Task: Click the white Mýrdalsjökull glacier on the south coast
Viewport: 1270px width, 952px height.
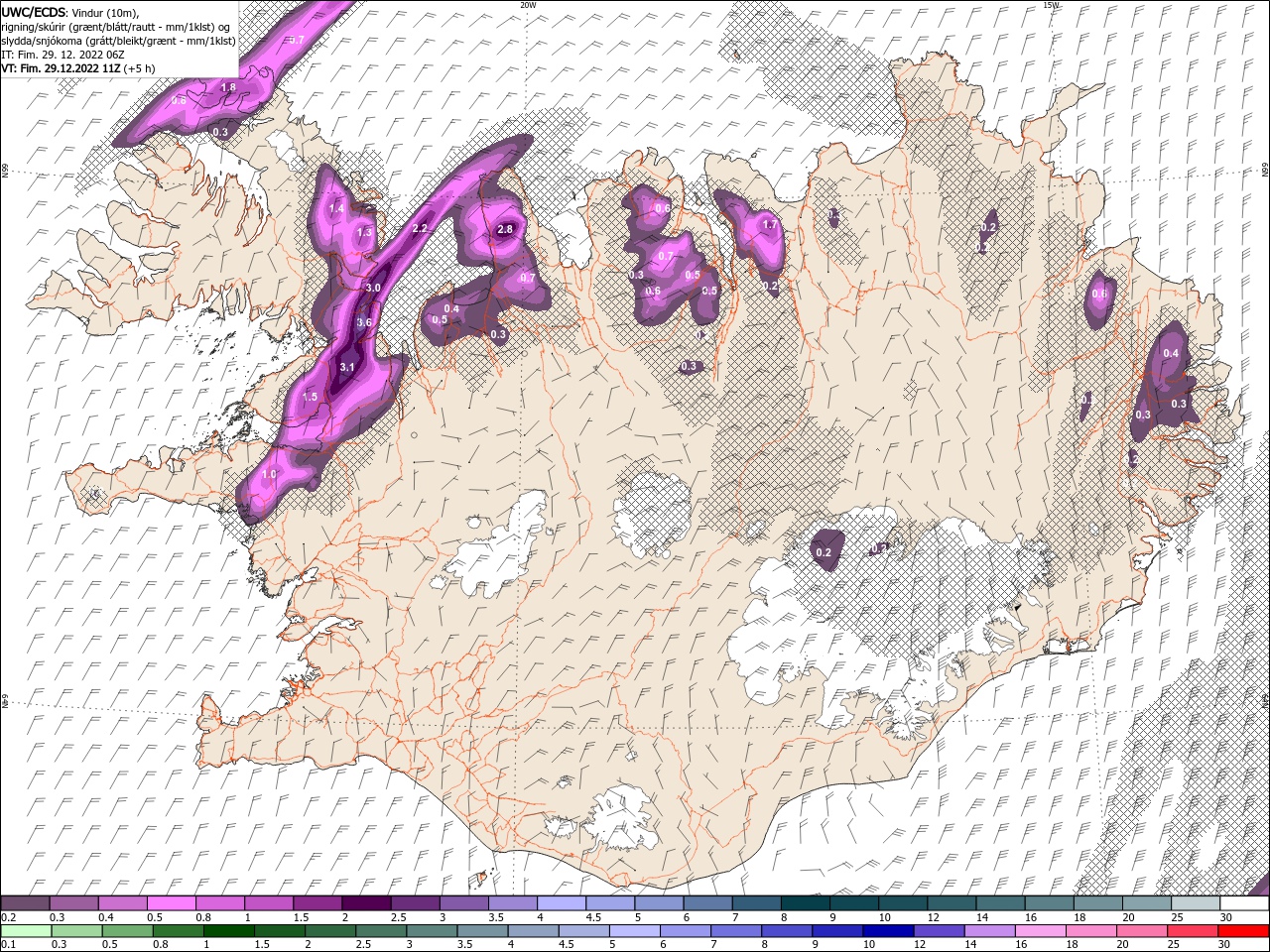Action: coord(623,815)
